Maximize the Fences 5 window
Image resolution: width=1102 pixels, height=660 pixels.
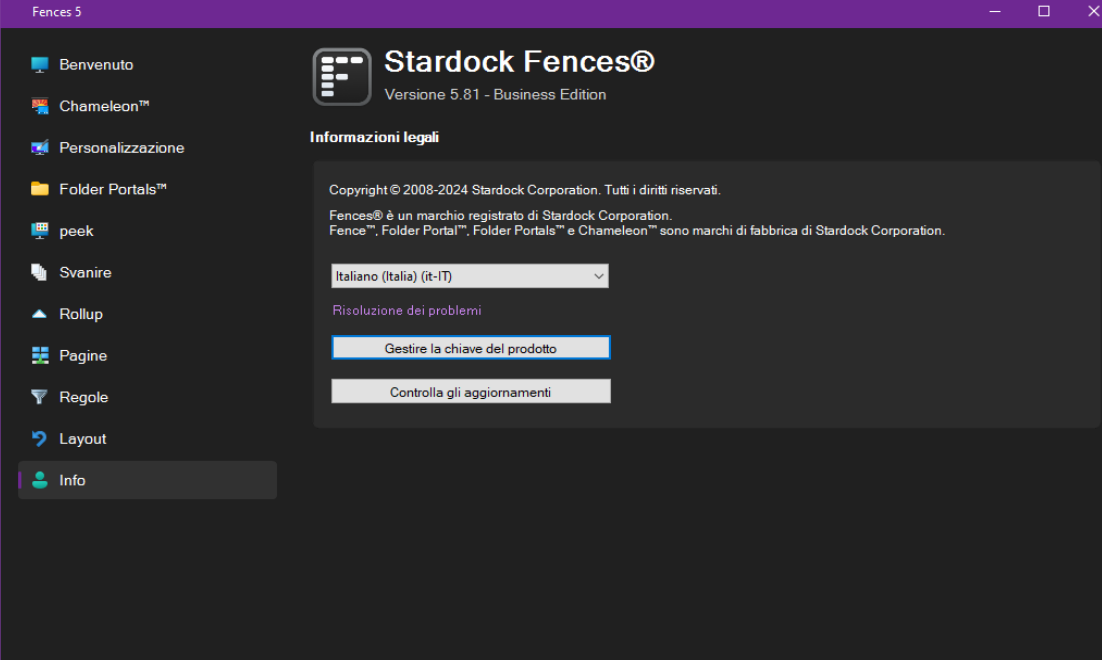click(x=1044, y=11)
